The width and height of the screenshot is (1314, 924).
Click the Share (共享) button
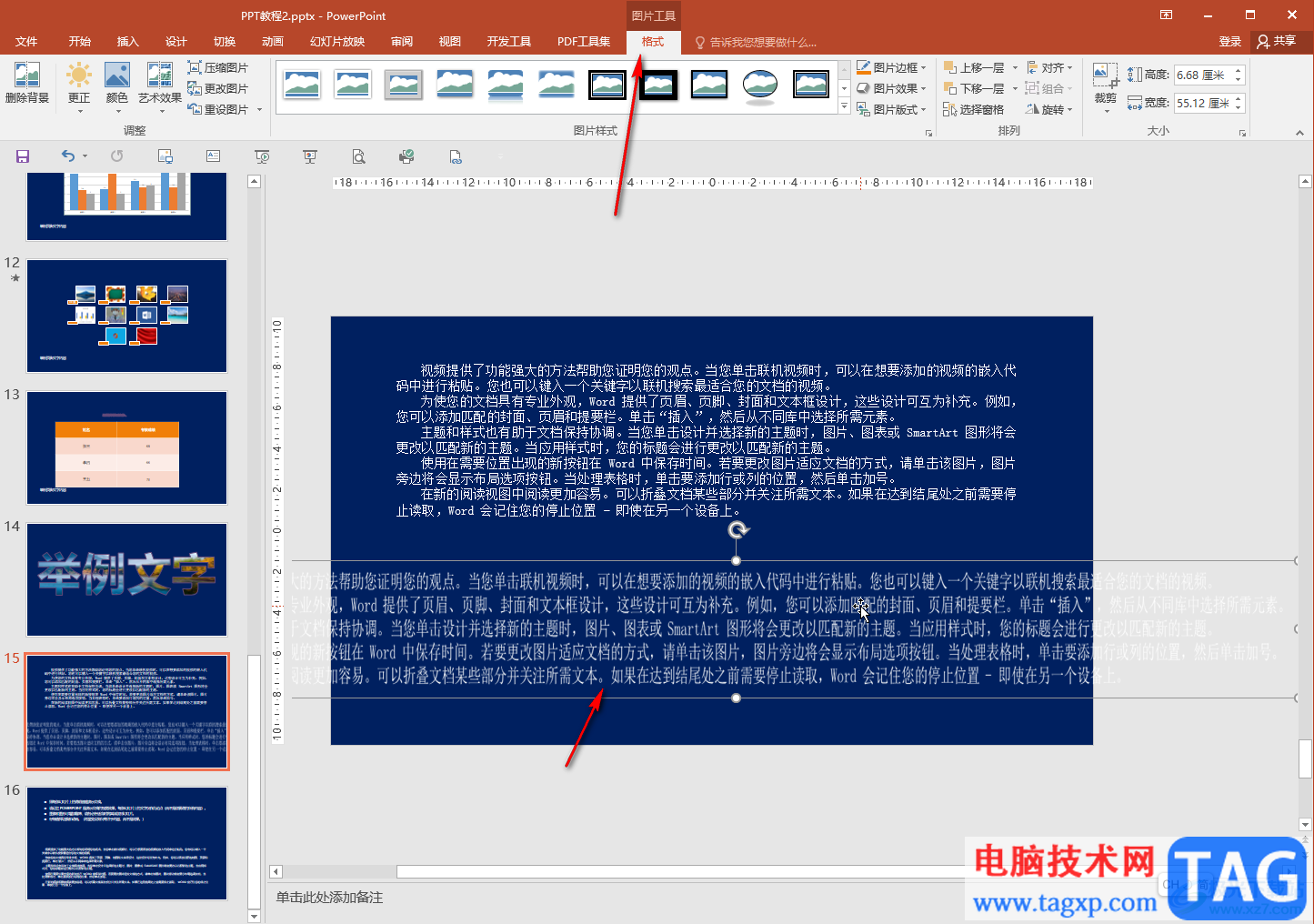point(1277,42)
